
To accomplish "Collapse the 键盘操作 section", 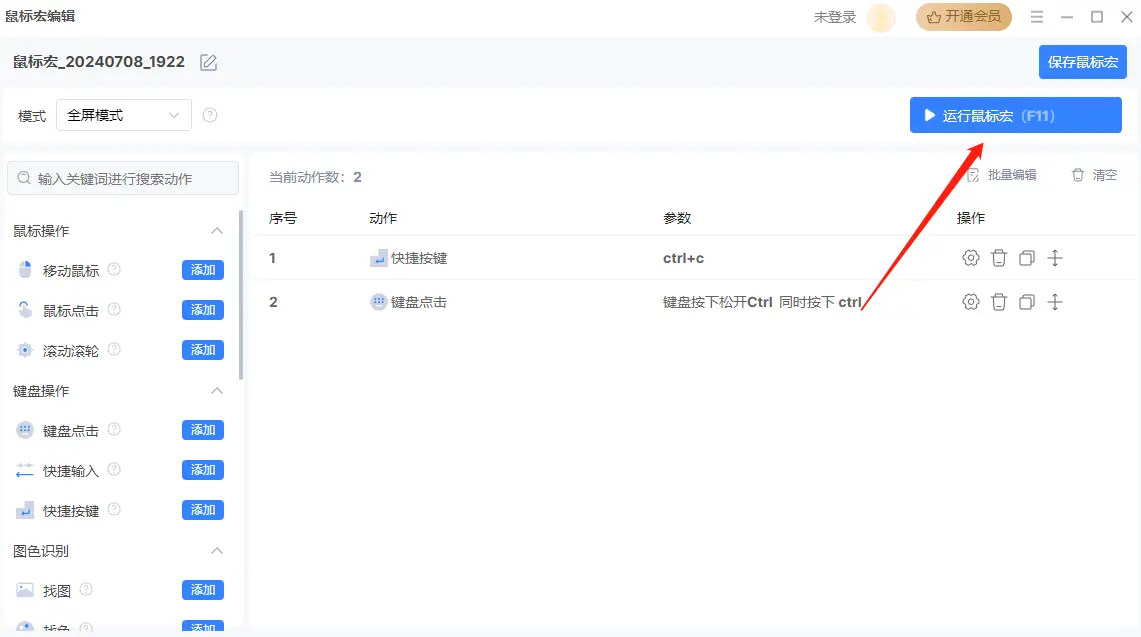I will [x=216, y=390].
